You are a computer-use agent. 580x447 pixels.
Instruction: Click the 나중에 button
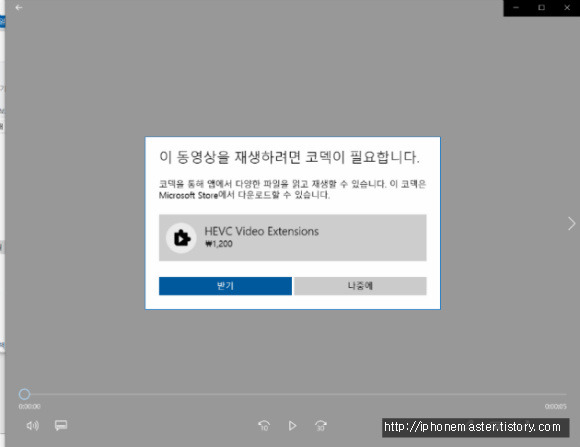pyautogui.click(x=360, y=286)
